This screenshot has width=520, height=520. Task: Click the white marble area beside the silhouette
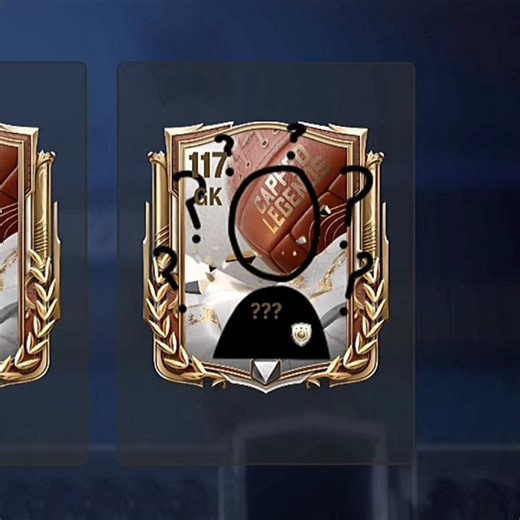(x=202, y=322)
